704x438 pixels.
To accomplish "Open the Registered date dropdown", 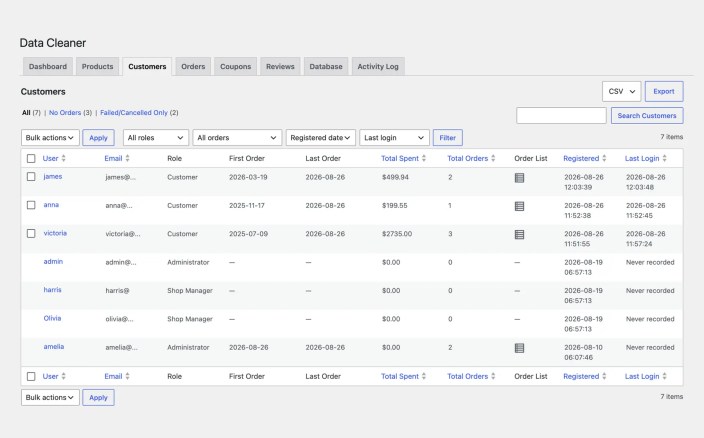I will pyautogui.click(x=321, y=138).
